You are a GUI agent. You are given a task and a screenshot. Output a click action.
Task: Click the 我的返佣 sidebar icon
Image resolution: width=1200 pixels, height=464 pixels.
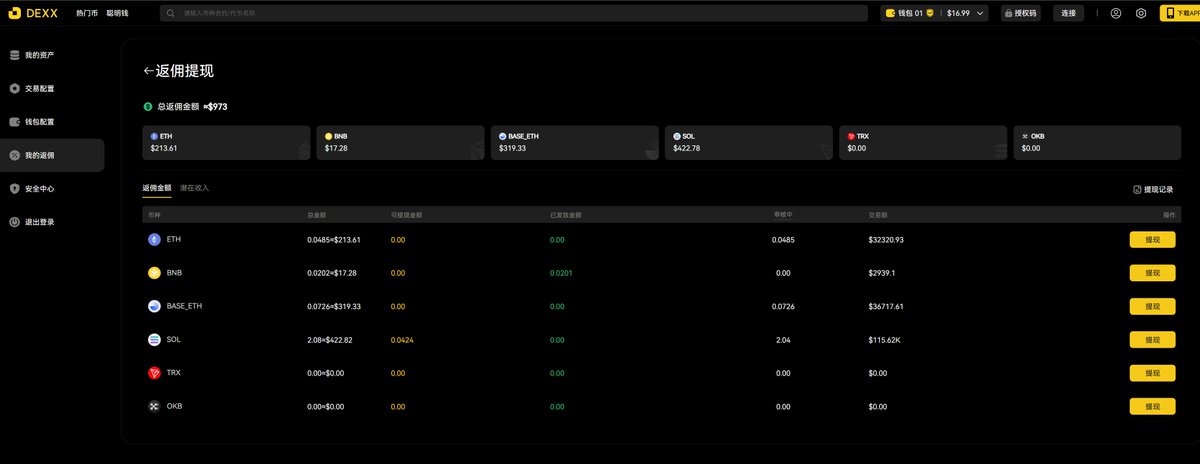point(14,155)
